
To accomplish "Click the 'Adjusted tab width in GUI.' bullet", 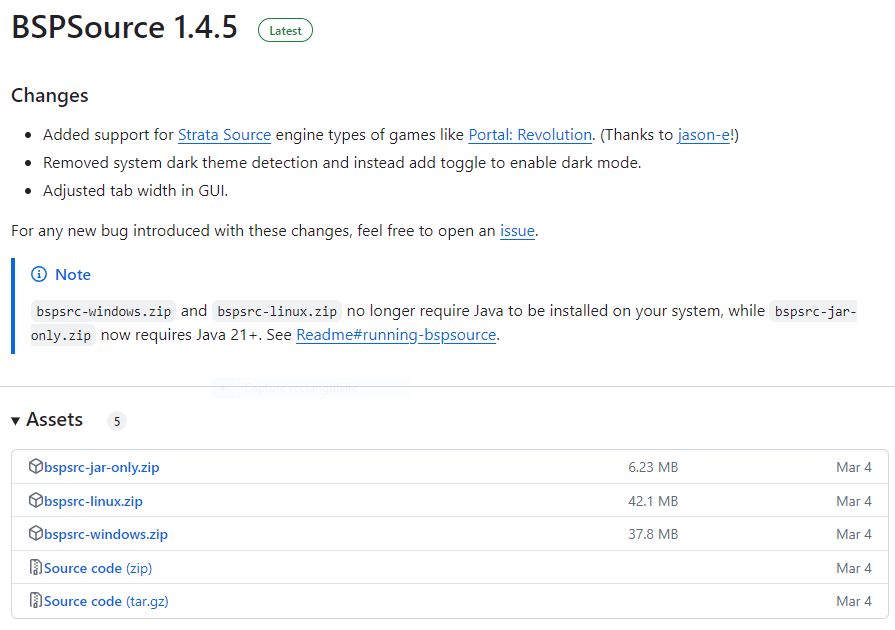I will point(135,191).
